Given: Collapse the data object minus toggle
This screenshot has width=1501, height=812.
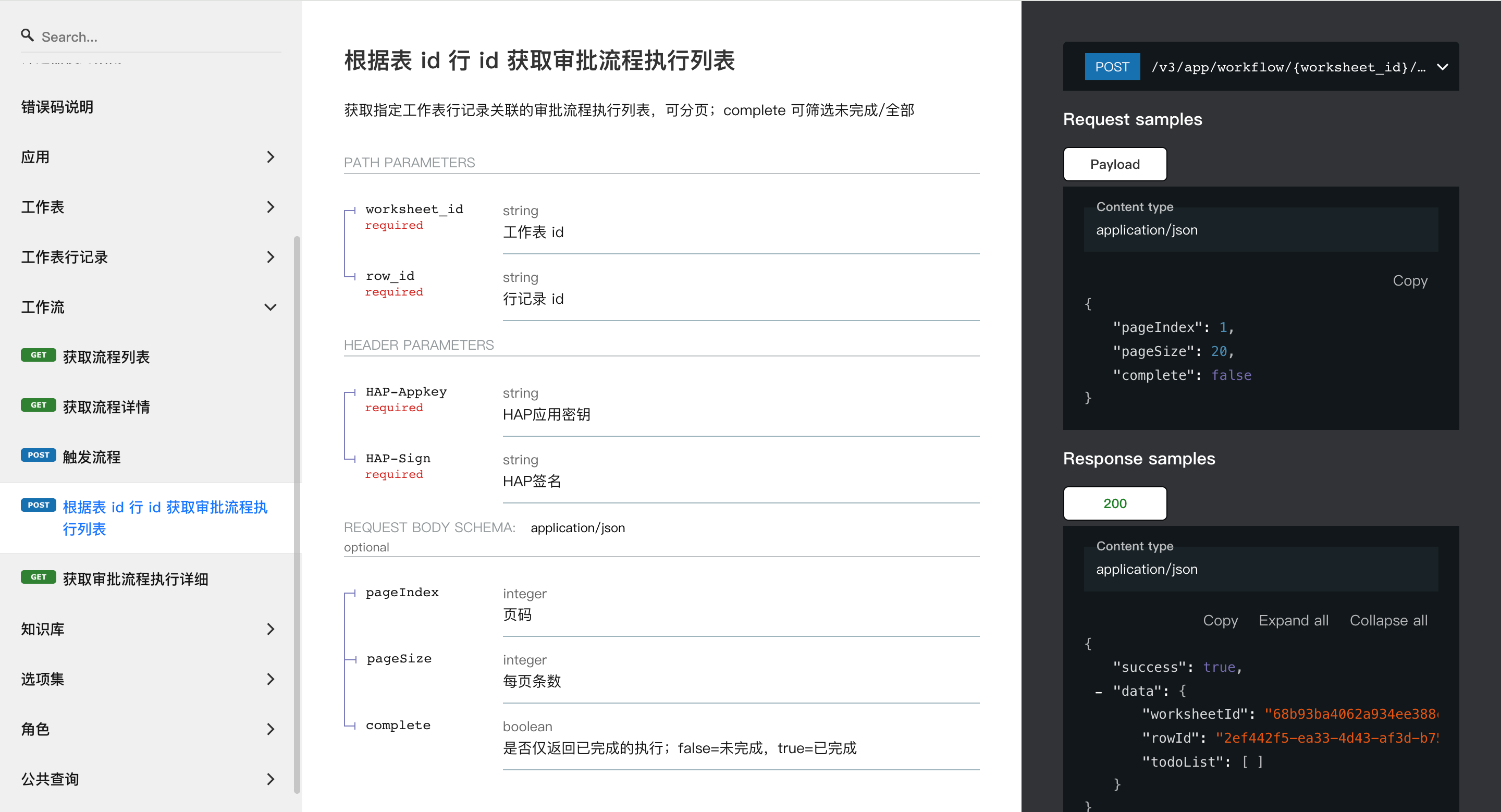Looking at the screenshot, I should (x=1098, y=692).
